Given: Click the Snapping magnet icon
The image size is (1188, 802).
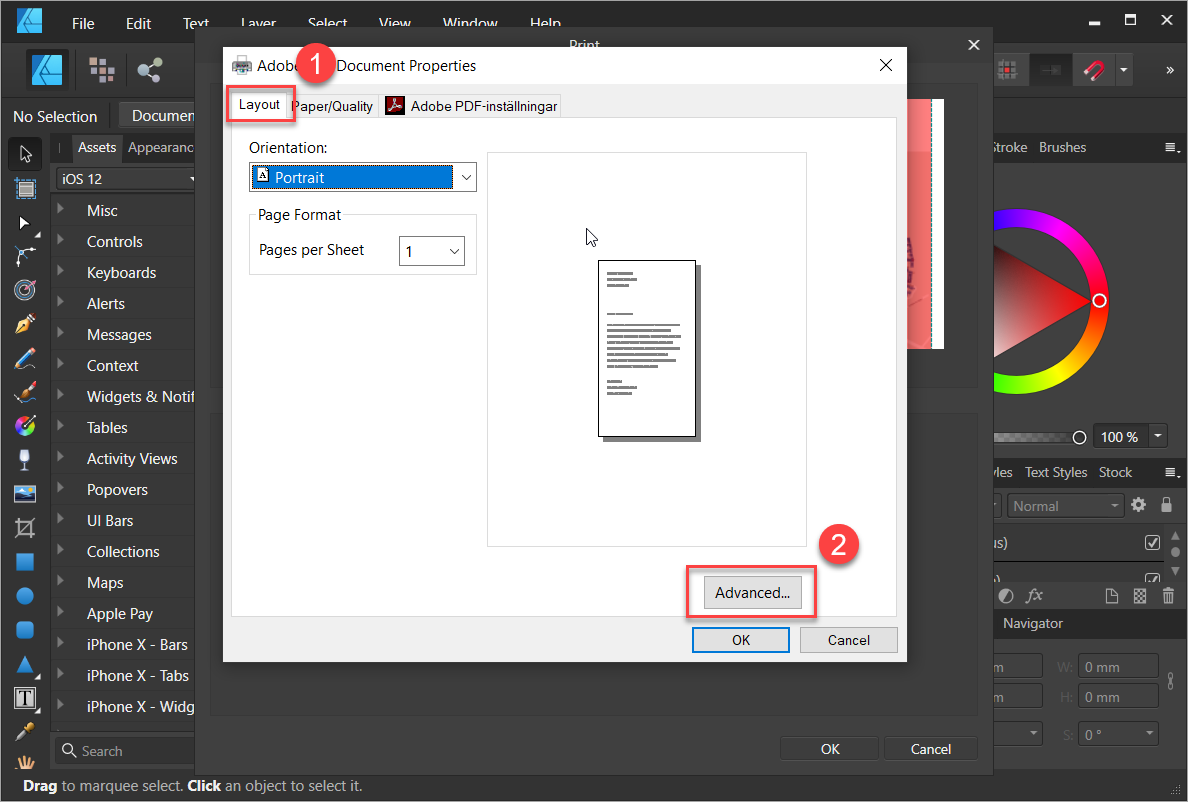Looking at the screenshot, I should pyautogui.click(x=1095, y=70).
